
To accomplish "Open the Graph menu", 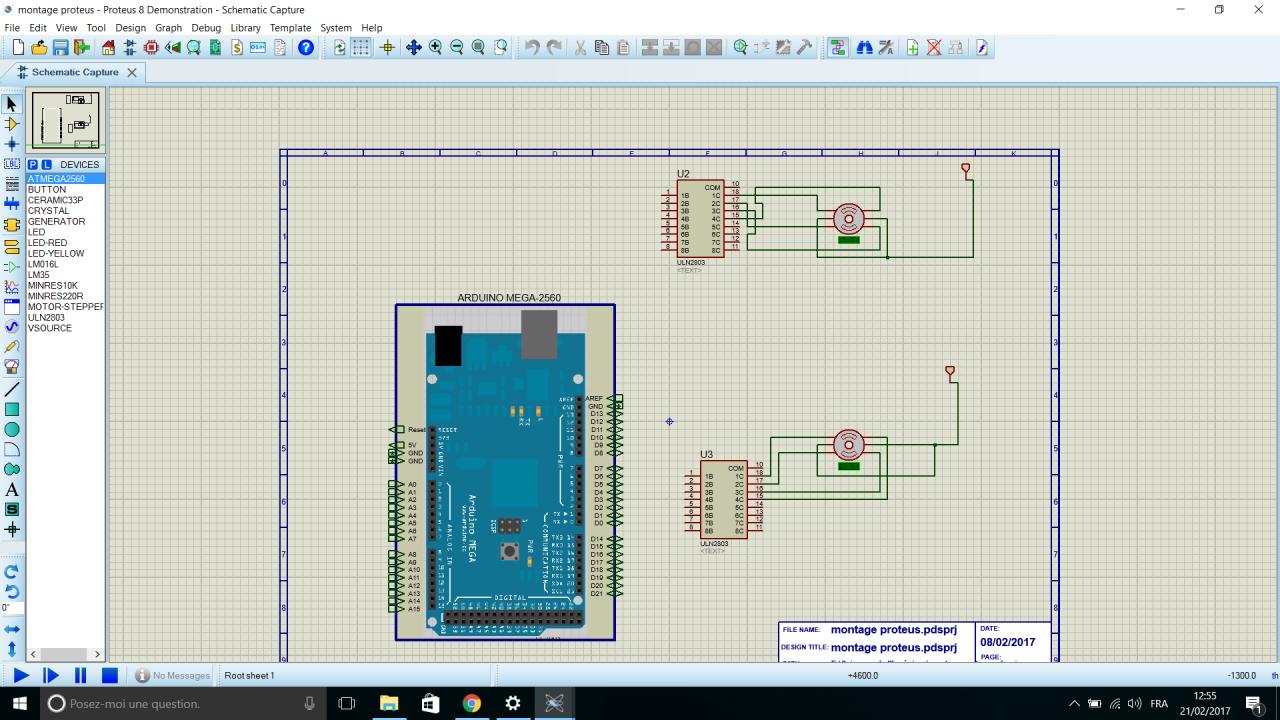I will [168, 28].
